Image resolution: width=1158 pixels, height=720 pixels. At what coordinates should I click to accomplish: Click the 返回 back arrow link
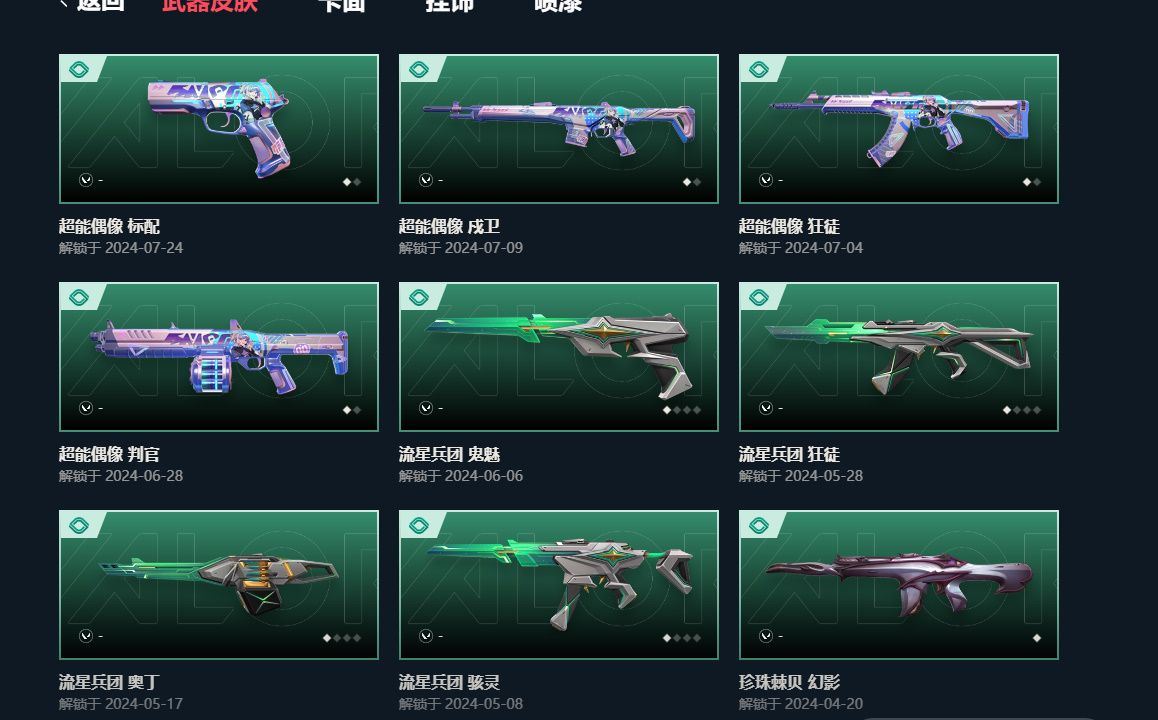92,4
